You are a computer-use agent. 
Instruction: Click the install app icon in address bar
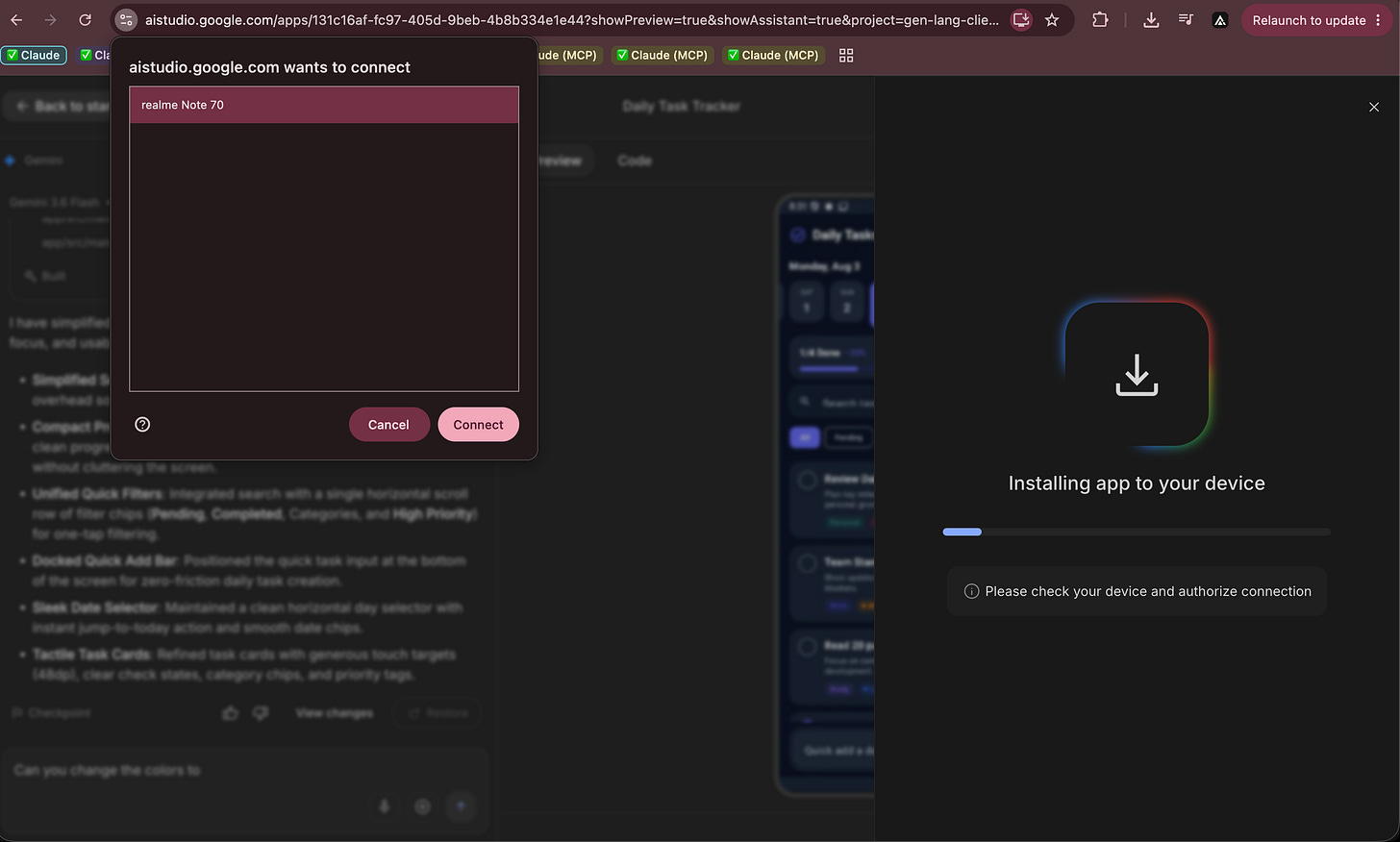click(x=1021, y=20)
